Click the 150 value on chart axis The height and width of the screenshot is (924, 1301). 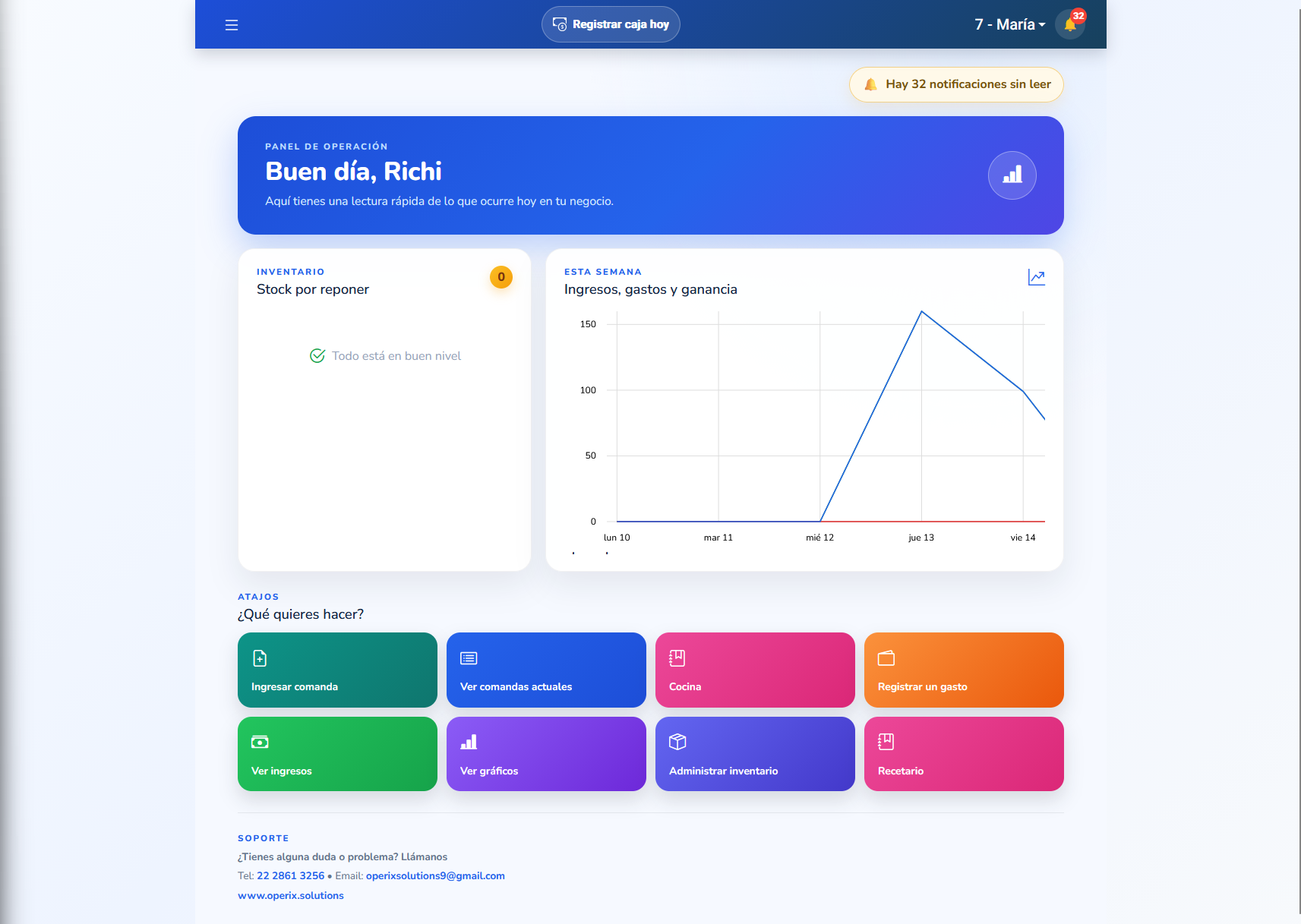pyautogui.click(x=588, y=324)
